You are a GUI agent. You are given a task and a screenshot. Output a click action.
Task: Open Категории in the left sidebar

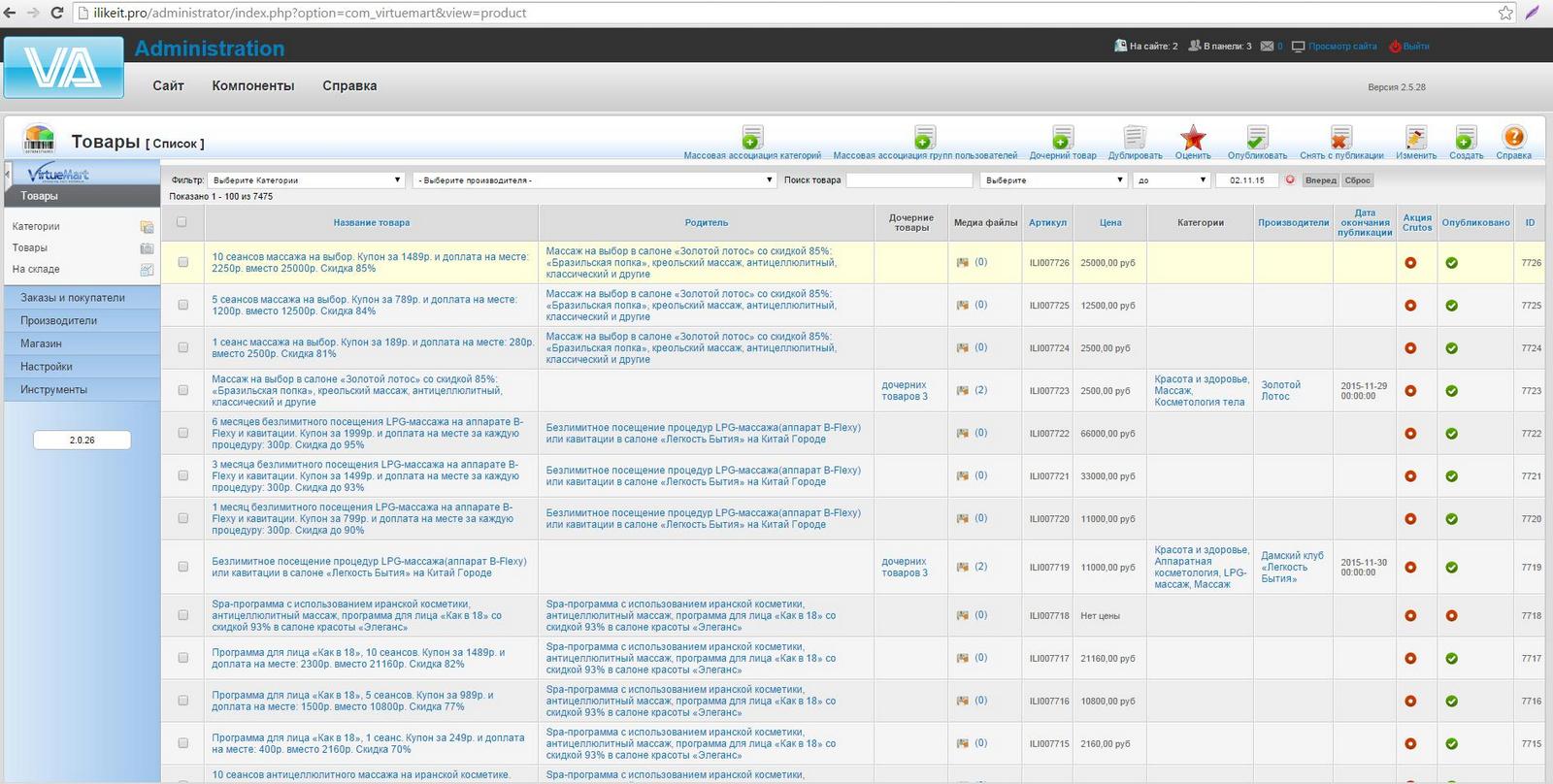click(x=36, y=227)
